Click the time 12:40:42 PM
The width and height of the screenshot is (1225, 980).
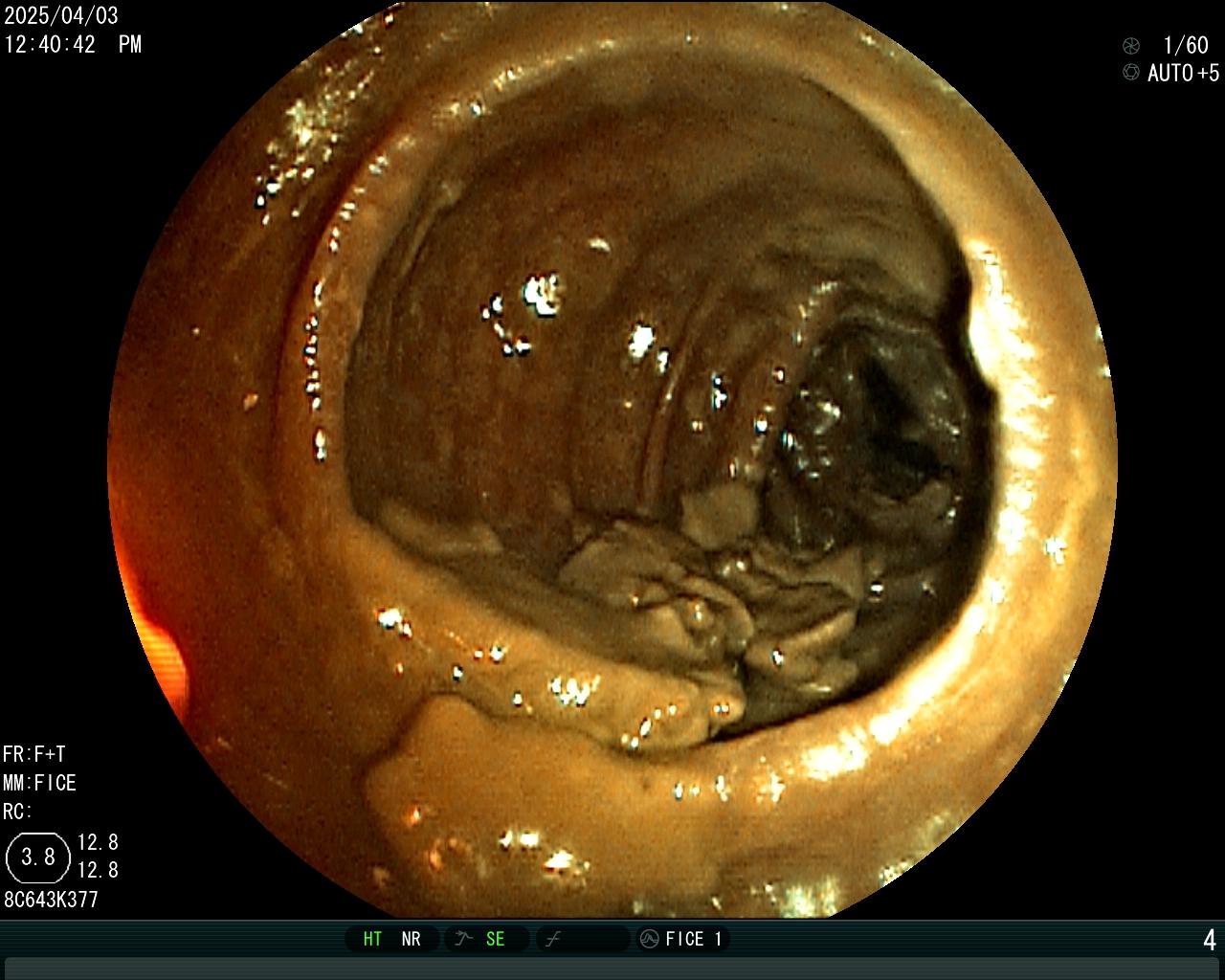tap(73, 44)
